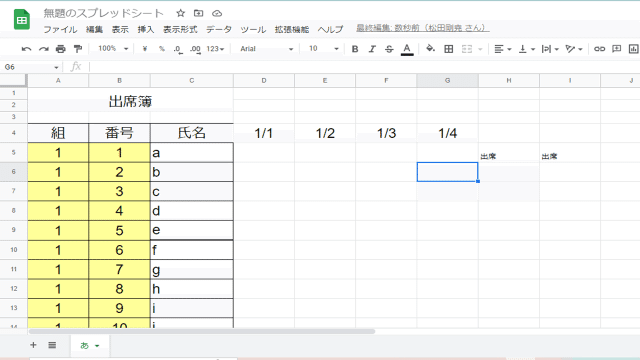The width and height of the screenshot is (640, 360).
Task: Click the horizontal scrollbar
Action: (202, 331)
